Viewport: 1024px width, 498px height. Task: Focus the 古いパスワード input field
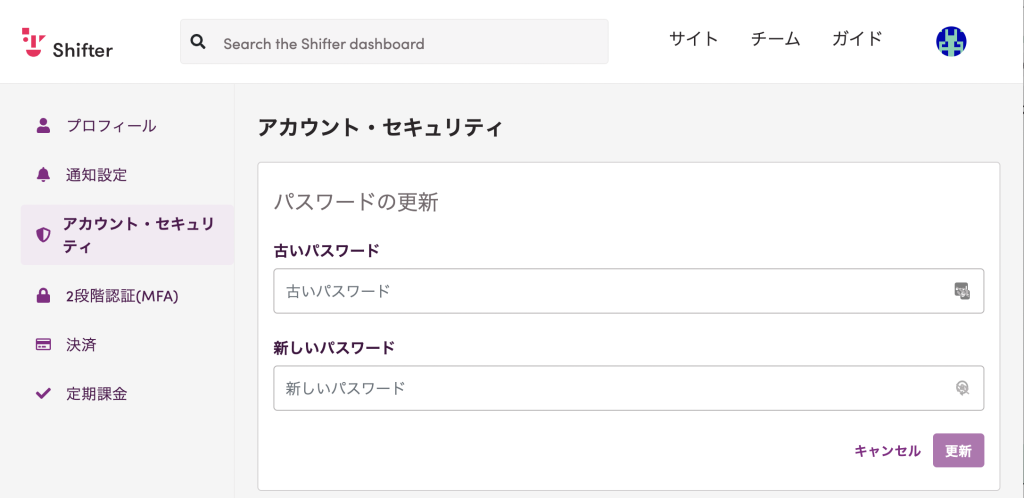pos(628,291)
